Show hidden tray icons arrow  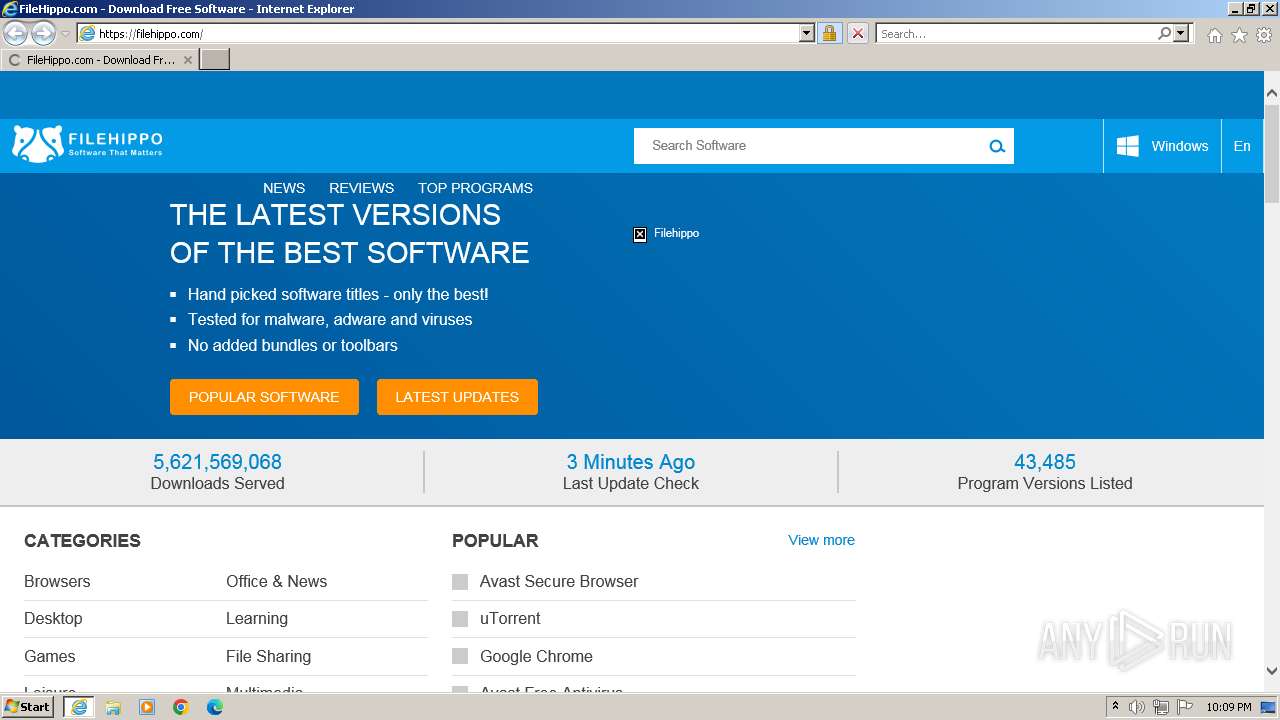tap(1115, 707)
